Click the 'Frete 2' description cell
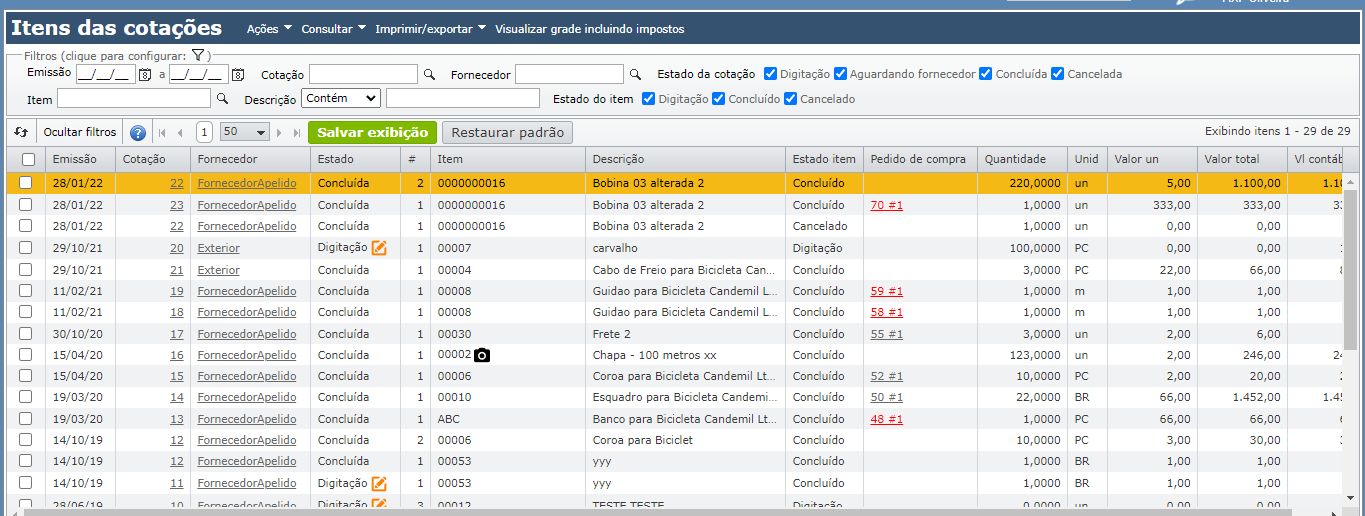Viewport: 1365px width, 516px height. (x=685, y=334)
